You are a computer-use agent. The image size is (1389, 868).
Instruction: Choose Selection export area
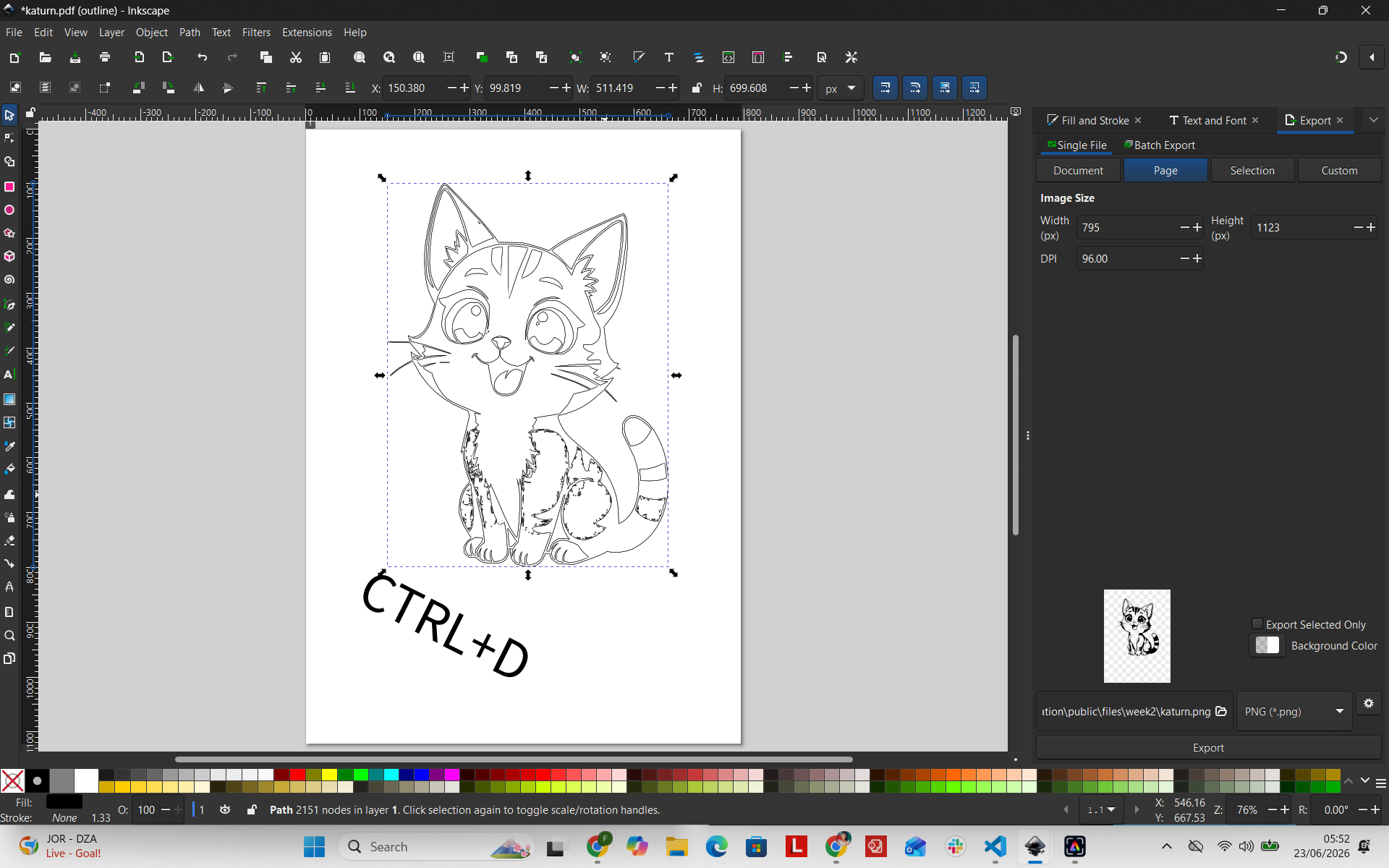pyautogui.click(x=1252, y=170)
